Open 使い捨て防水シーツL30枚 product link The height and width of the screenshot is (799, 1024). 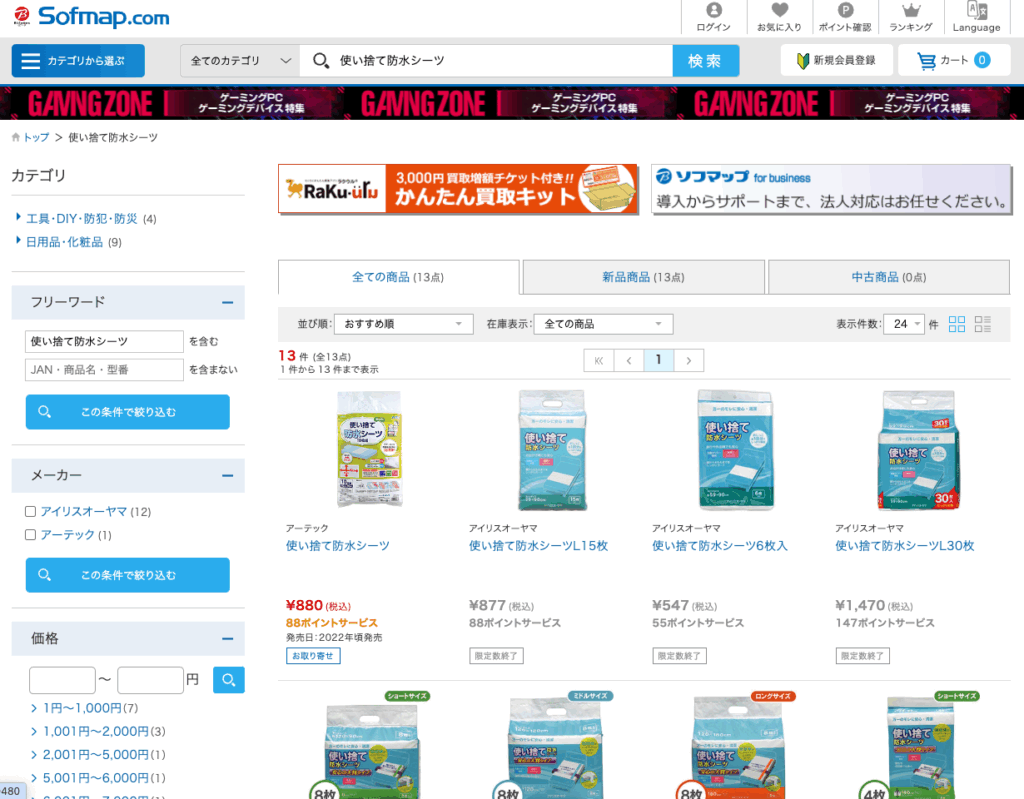[905, 546]
